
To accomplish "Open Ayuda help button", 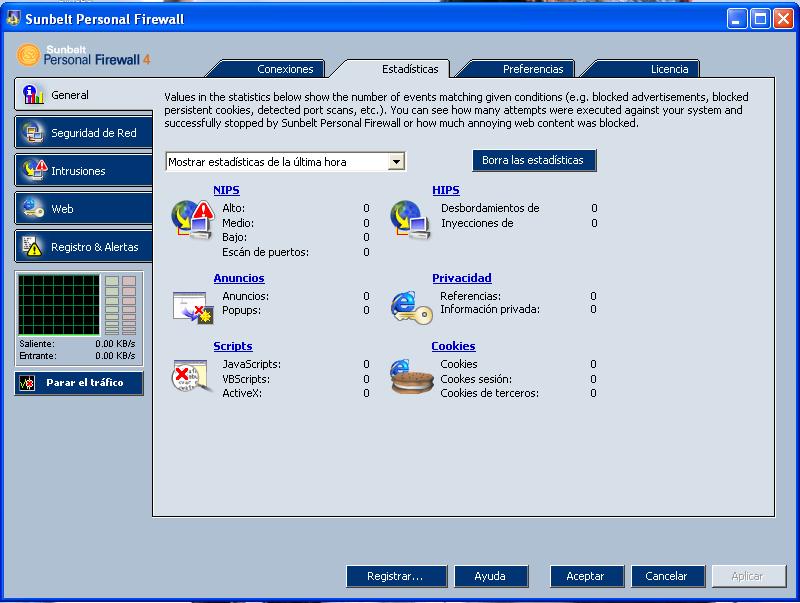I will [x=490, y=576].
